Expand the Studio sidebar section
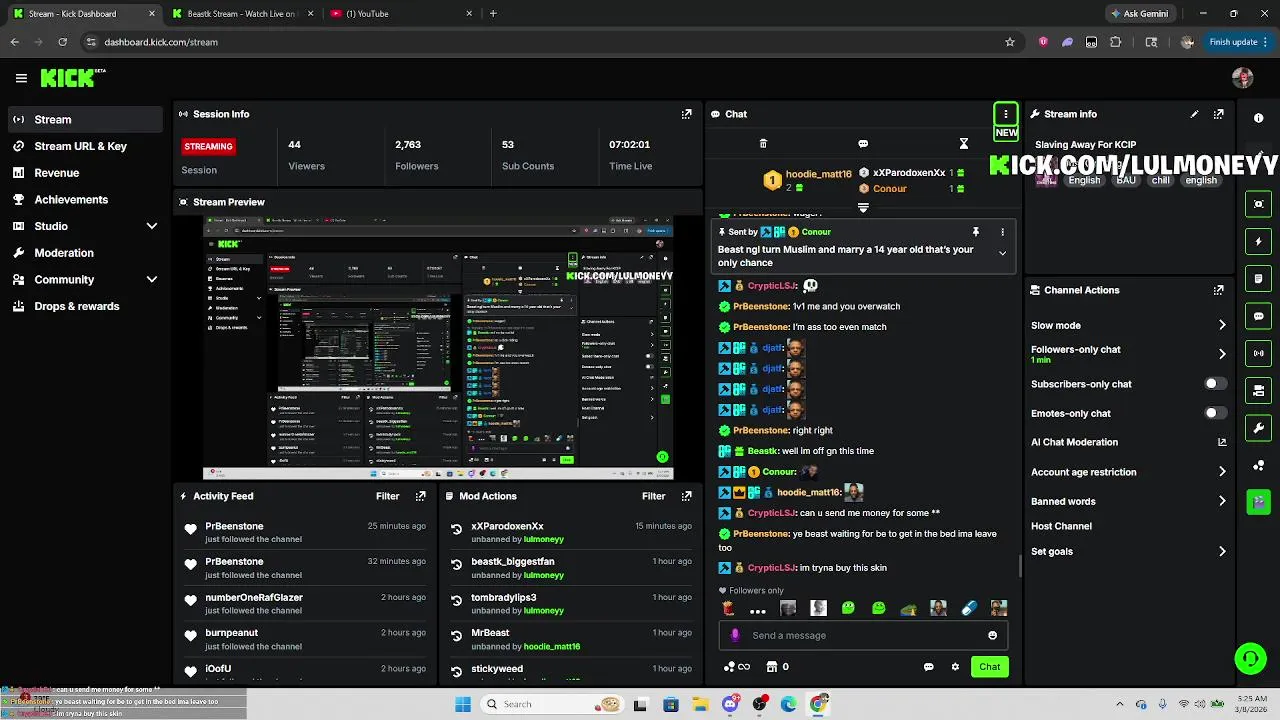The image size is (1280, 720). (x=152, y=226)
